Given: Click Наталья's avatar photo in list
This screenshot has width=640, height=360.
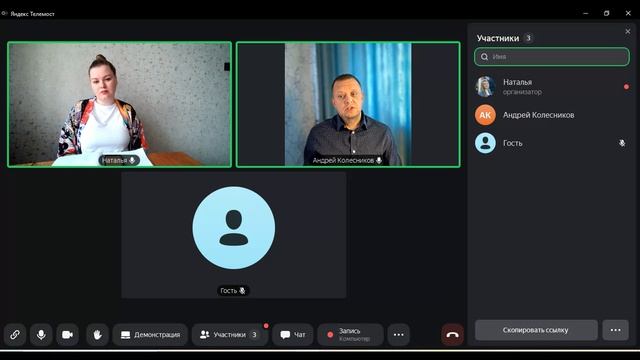Looking at the screenshot, I should point(485,87).
